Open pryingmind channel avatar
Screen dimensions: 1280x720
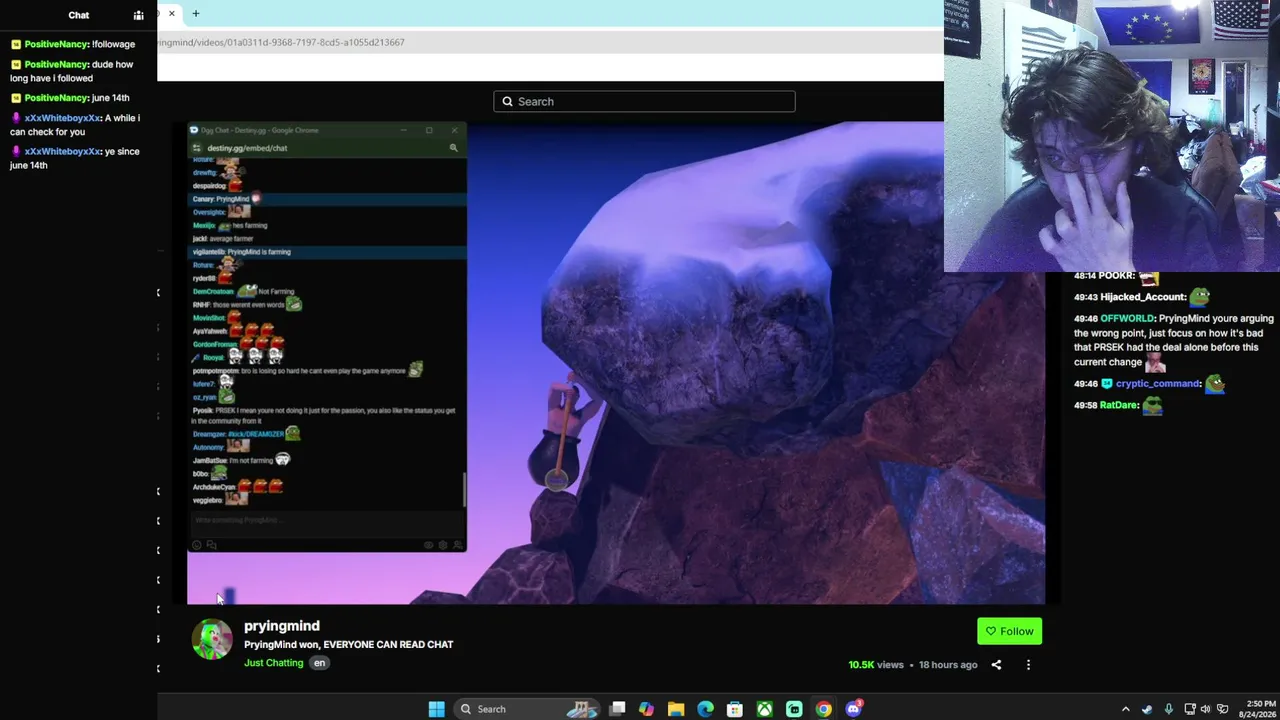(x=212, y=639)
